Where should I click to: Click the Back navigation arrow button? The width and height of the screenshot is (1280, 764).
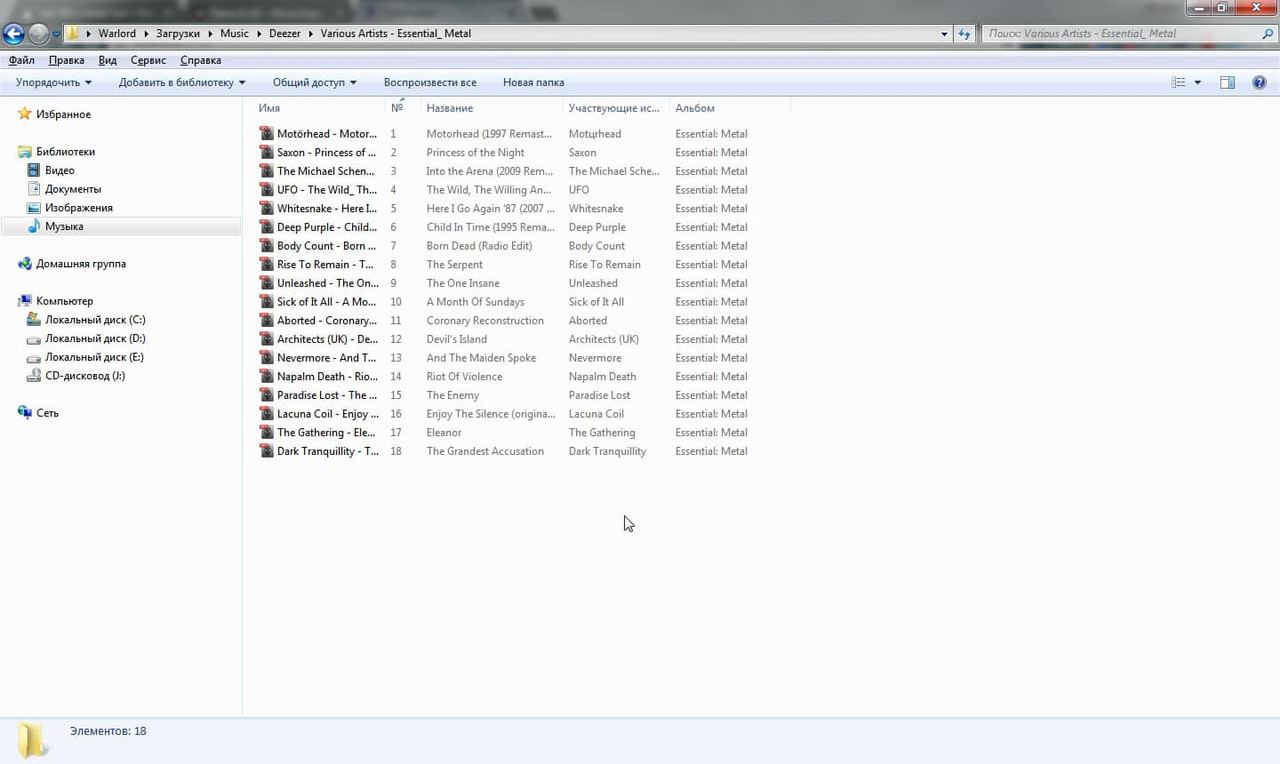14,34
